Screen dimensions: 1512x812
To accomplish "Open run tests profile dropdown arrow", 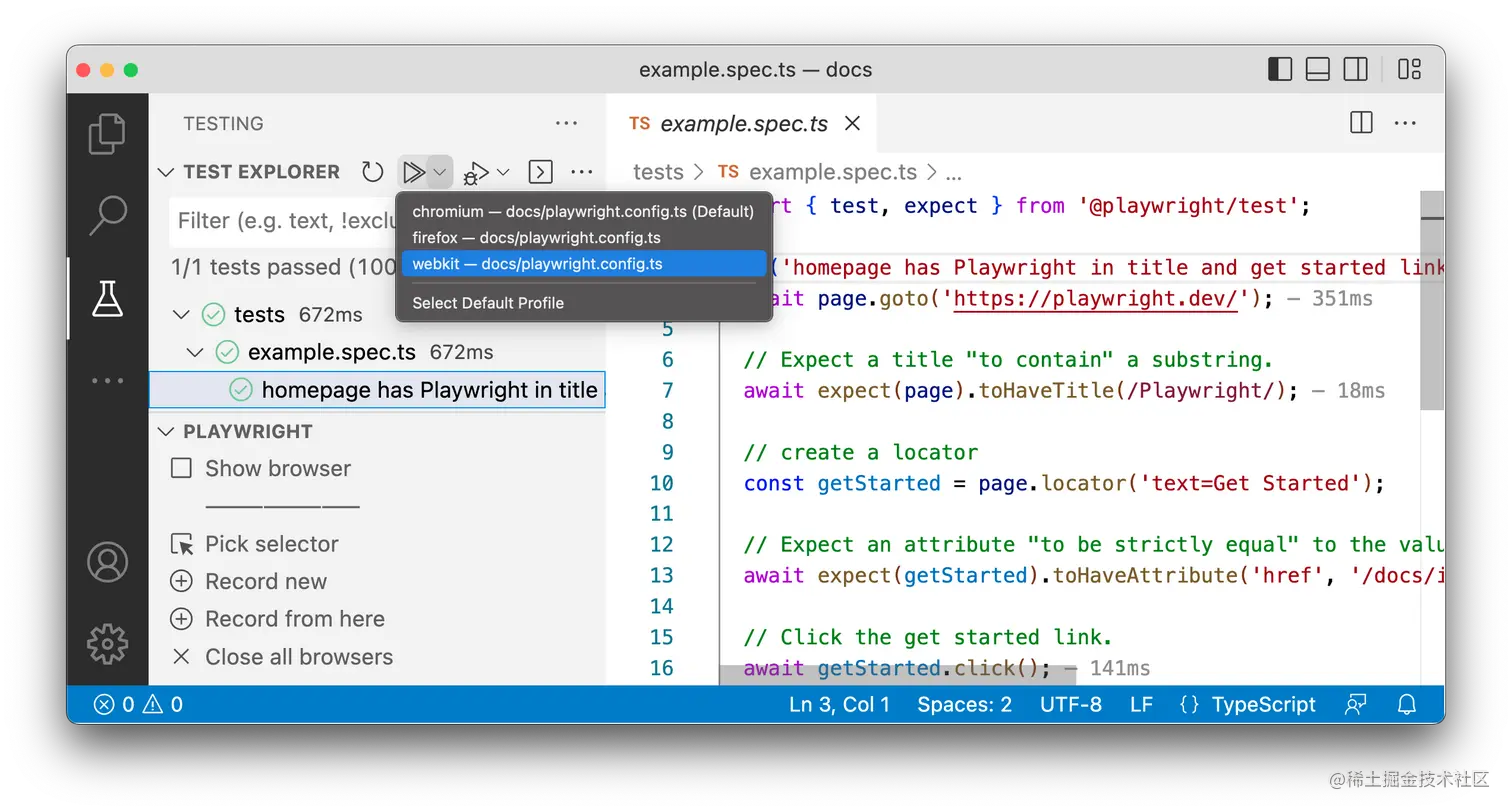I will [x=439, y=172].
